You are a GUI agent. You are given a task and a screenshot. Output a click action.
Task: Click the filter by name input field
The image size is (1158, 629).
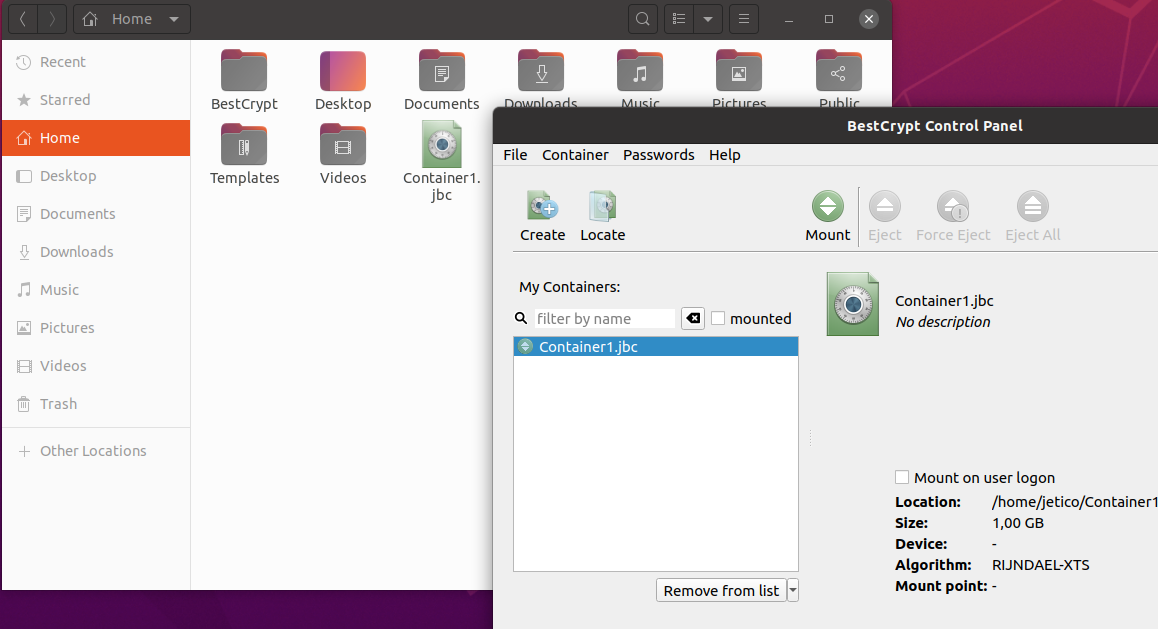pyautogui.click(x=605, y=318)
